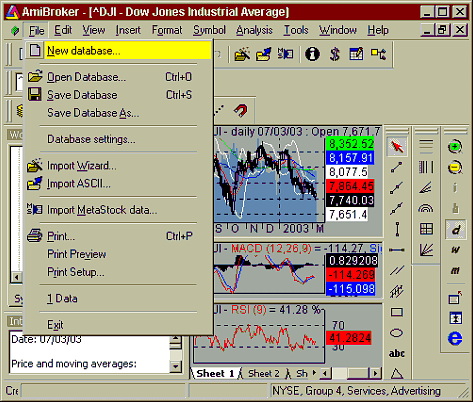
Task: Choose Import MetaStock data... menu entry
Action: [118, 210]
